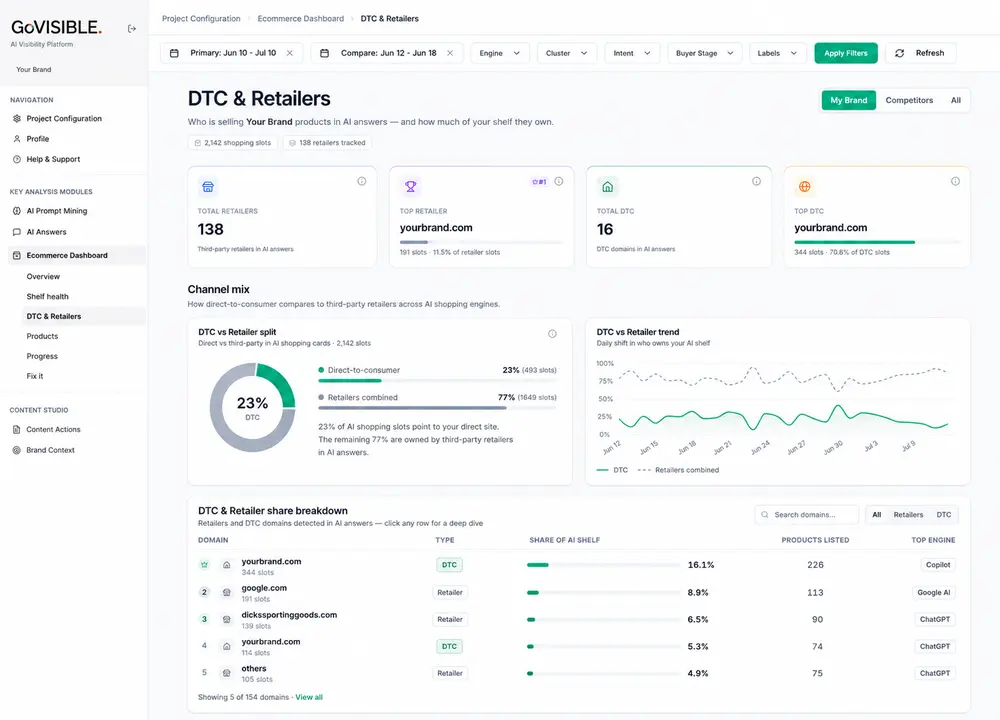The width and height of the screenshot is (1000, 720).
Task: Click the Total DTC house icon
Action: (607, 187)
